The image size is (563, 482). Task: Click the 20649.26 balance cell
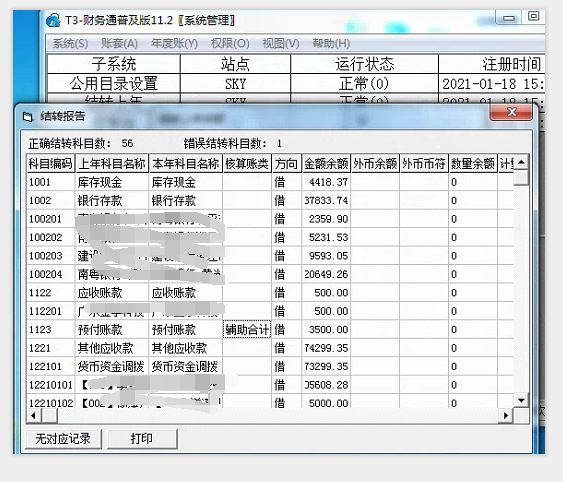pyautogui.click(x=326, y=275)
